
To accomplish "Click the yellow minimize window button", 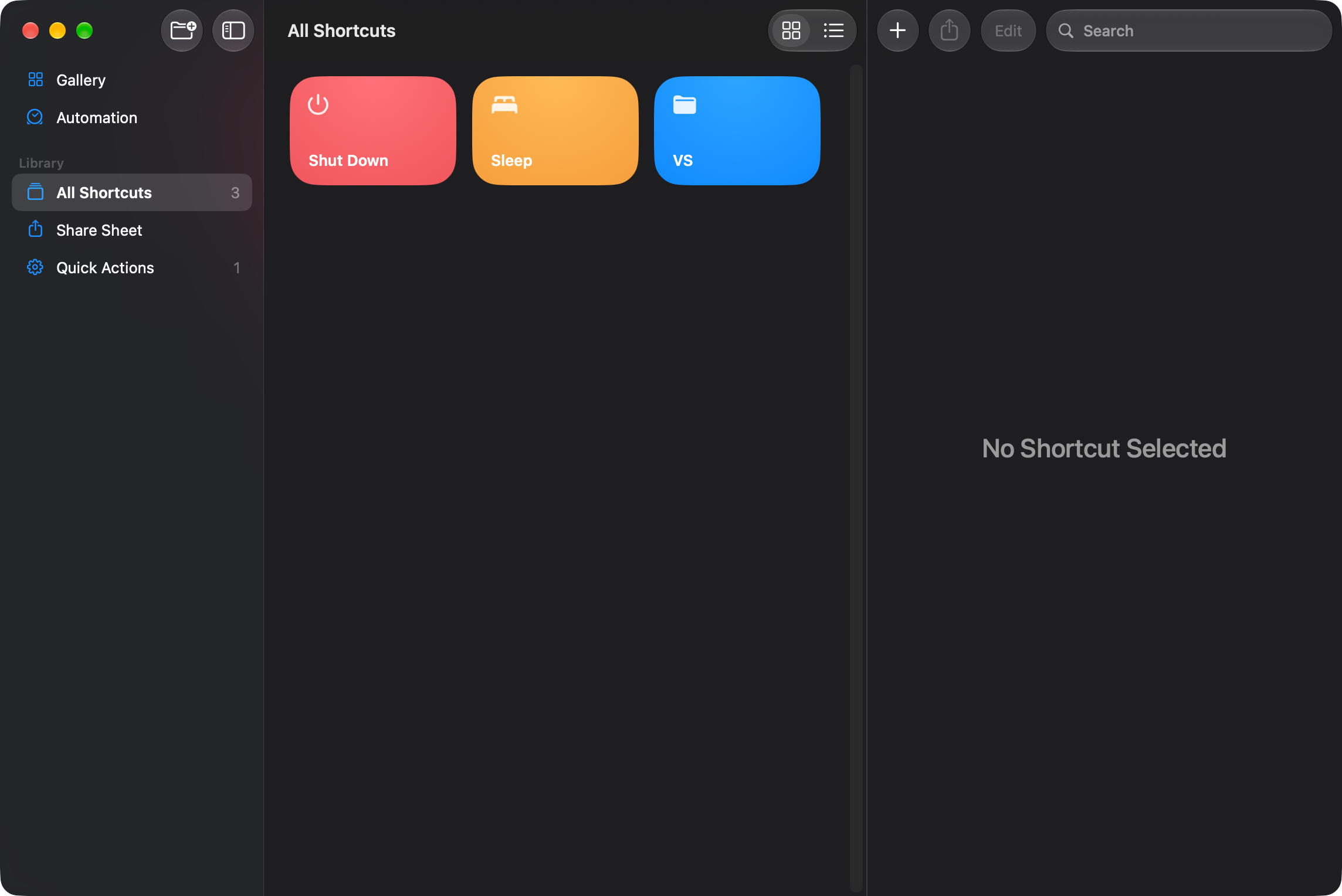I will (57, 30).
